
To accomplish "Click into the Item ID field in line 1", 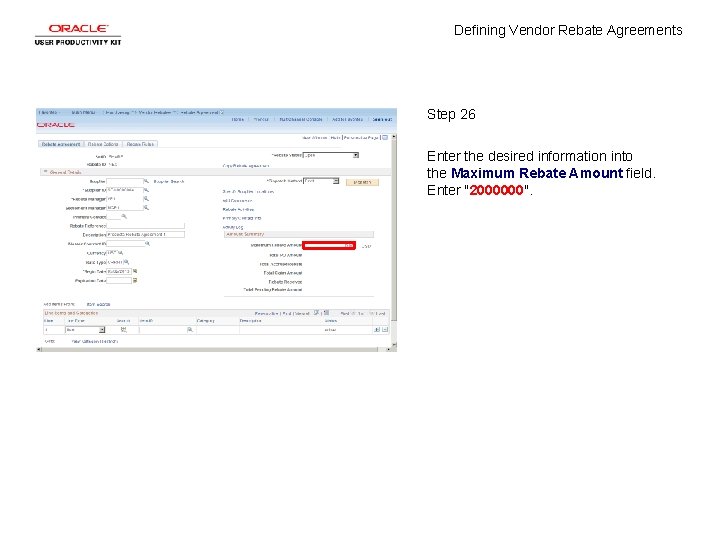I will [x=163, y=330].
